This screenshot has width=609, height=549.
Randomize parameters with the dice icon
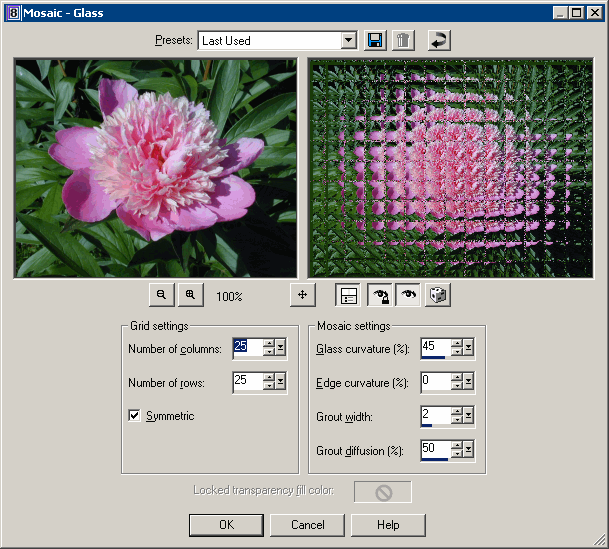coord(438,295)
